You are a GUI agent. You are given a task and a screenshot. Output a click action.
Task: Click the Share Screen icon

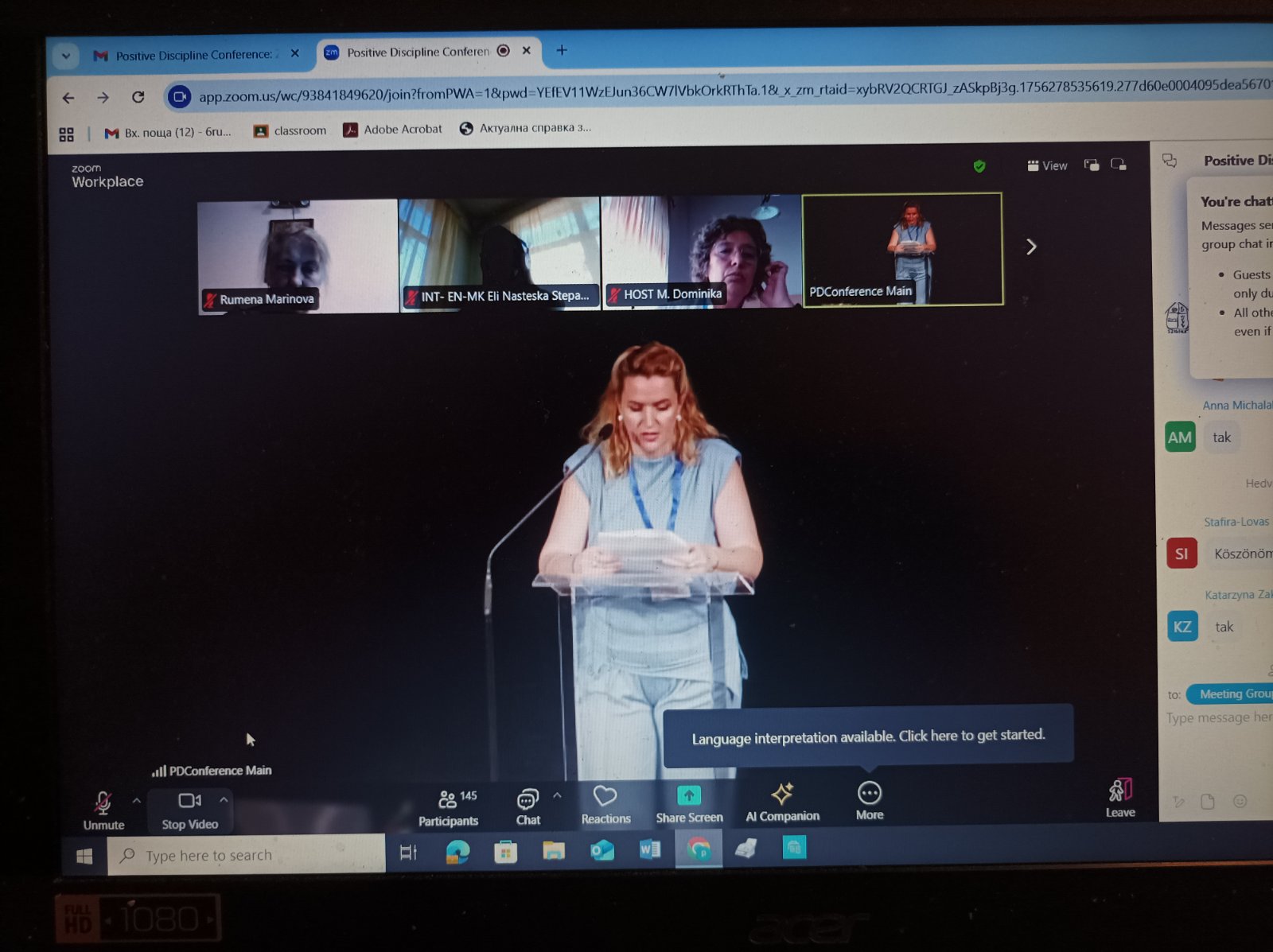click(689, 796)
